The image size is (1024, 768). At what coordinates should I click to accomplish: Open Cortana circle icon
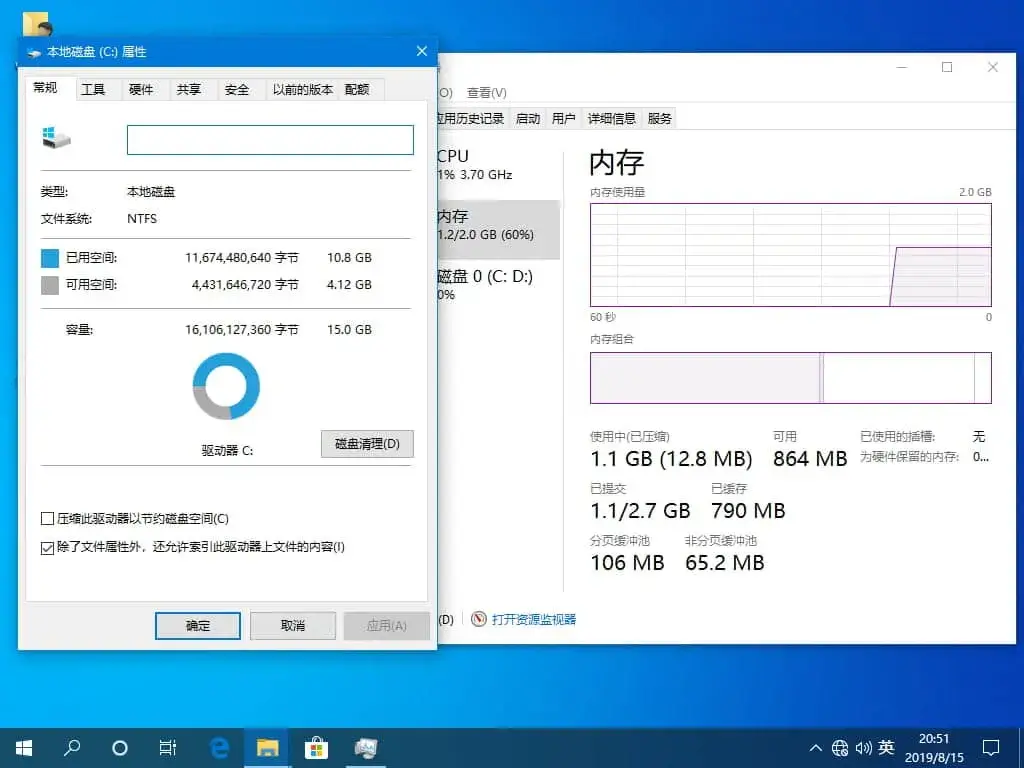[120, 748]
